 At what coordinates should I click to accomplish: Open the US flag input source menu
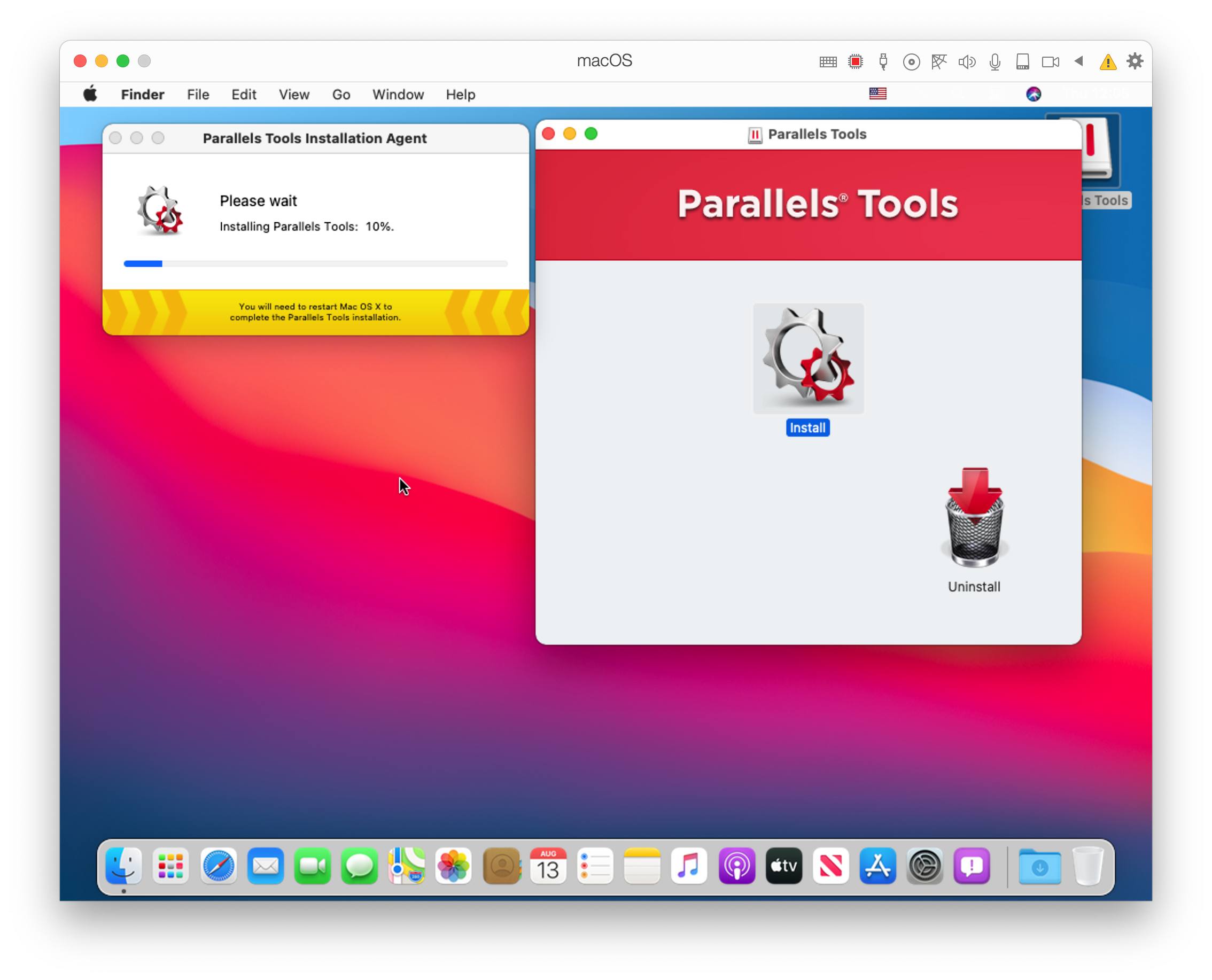tap(877, 94)
